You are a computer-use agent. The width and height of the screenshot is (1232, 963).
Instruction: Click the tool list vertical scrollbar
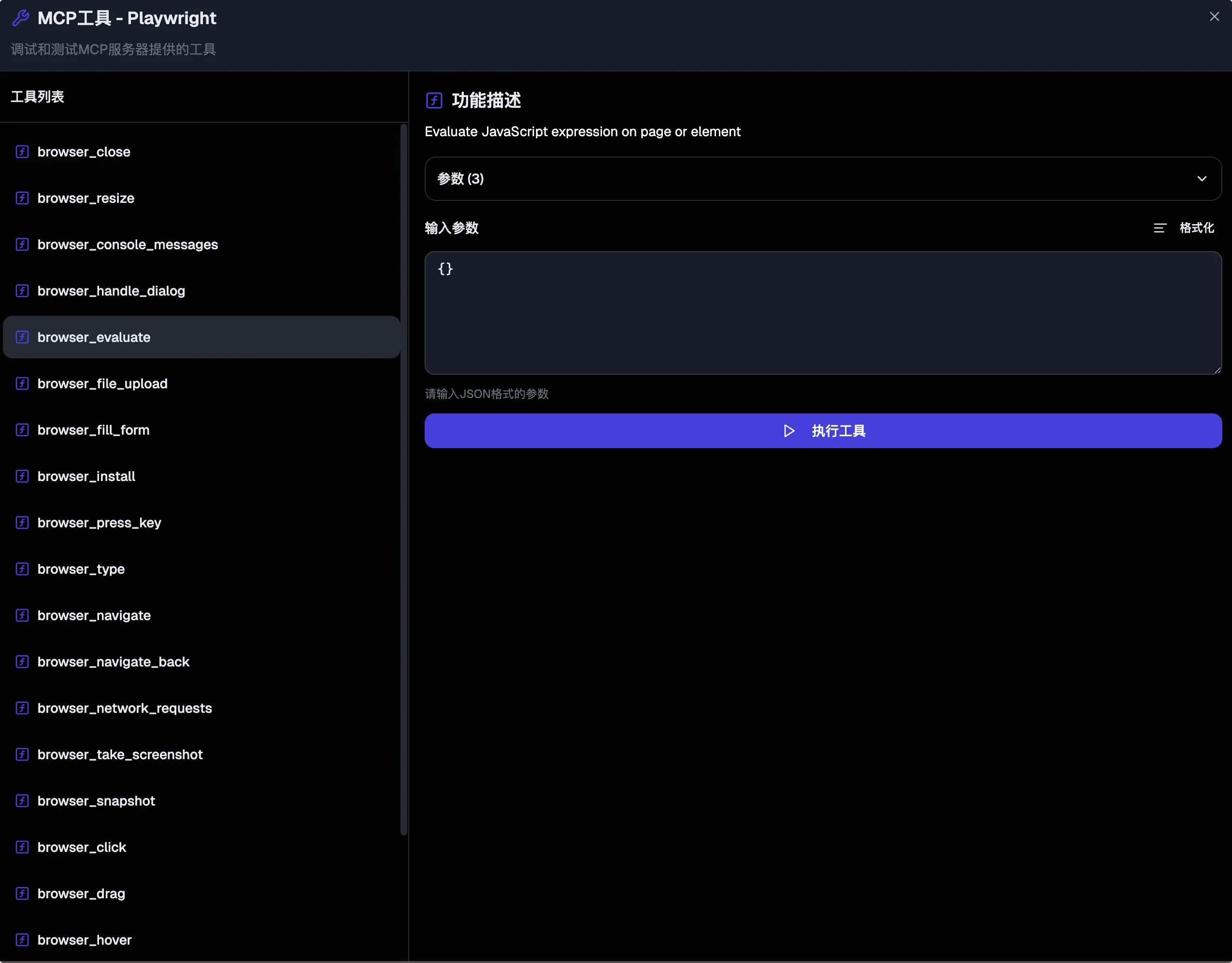coord(403,479)
